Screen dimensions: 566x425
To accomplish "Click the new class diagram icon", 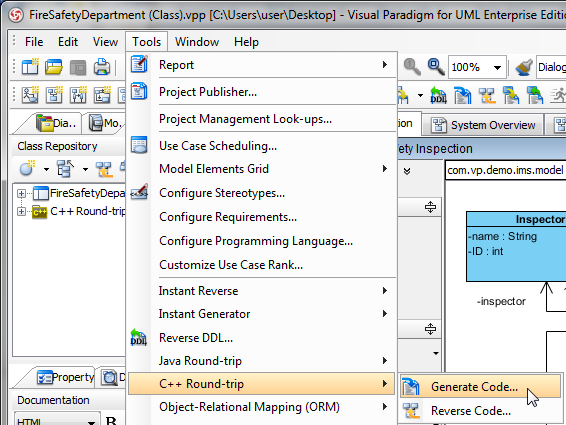I will pyautogui.click(x=54, y=95).
